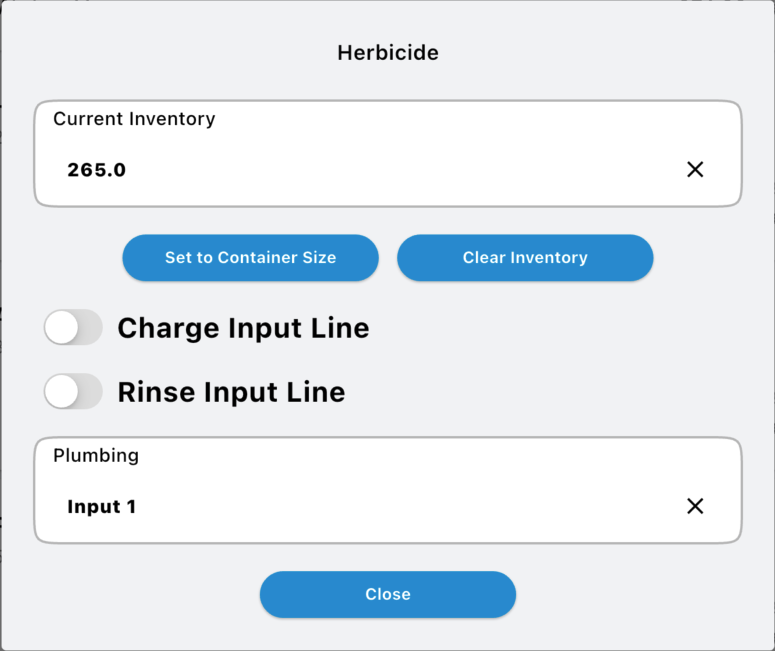
Task: Turn on the Rinse Input Line switch
Action: click(x=73, y=391)
